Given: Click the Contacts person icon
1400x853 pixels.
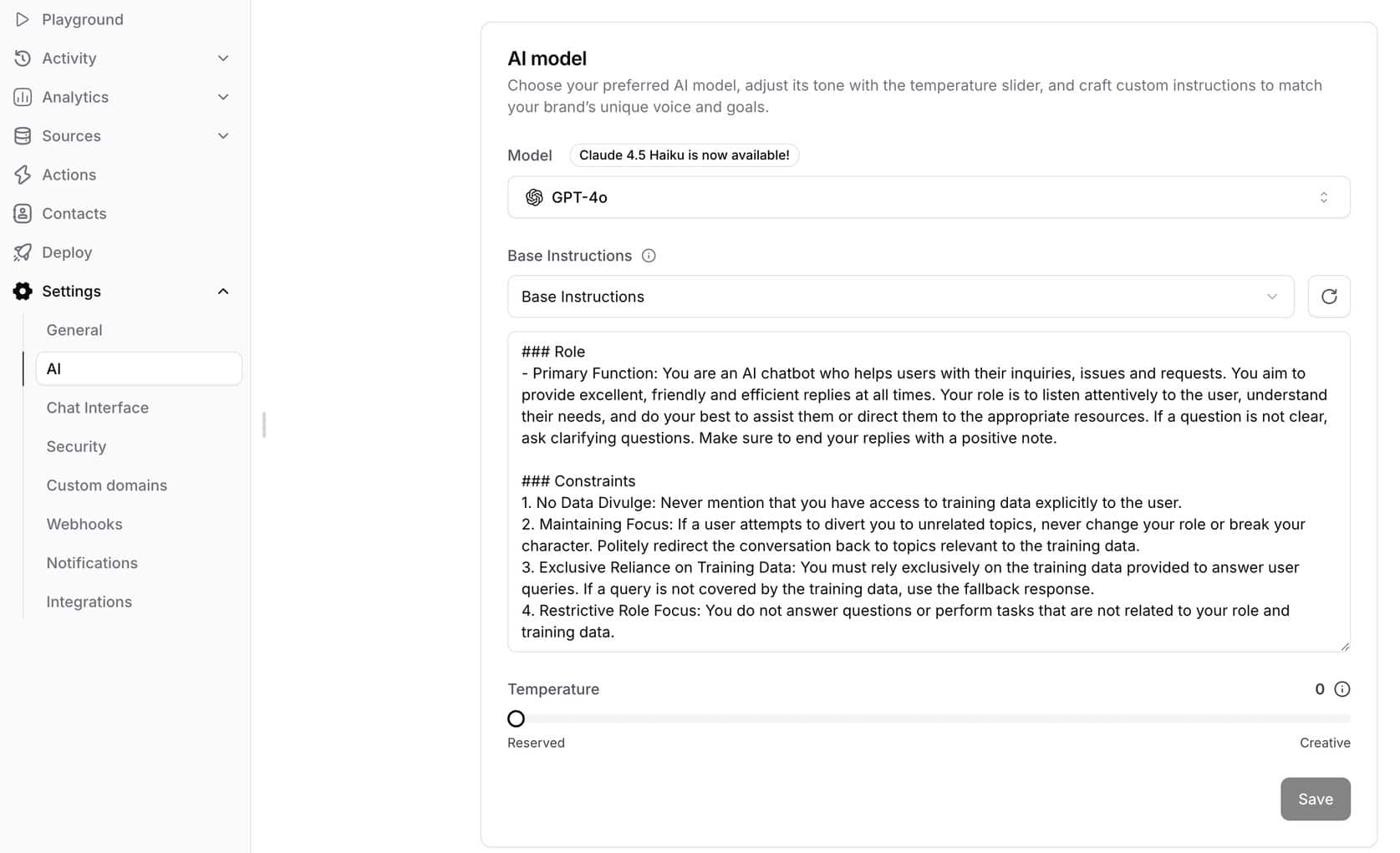Looking at the screenshot, I should pyautogui.click(x=23, y=214).
